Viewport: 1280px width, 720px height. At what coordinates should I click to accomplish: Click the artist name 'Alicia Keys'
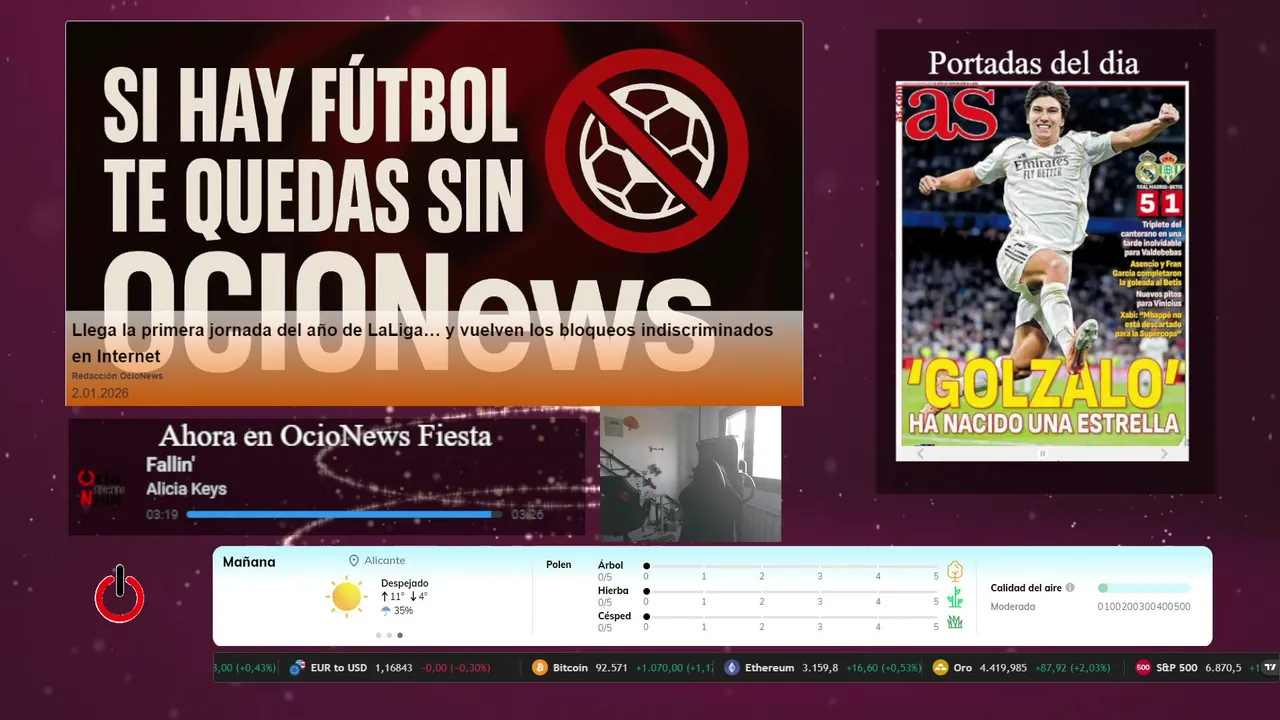point(186,489)
